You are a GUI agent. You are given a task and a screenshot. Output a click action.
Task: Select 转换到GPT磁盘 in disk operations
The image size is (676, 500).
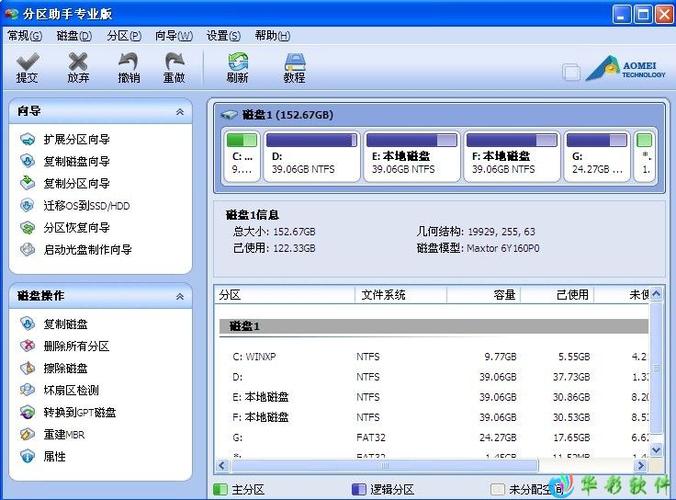point(79,413)
